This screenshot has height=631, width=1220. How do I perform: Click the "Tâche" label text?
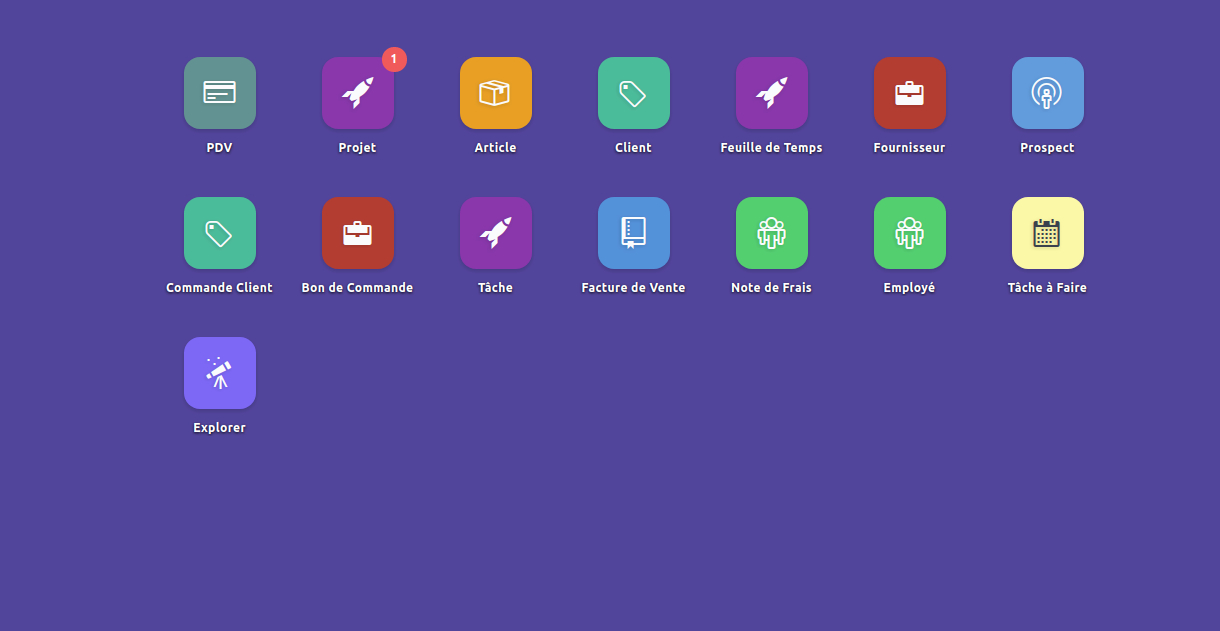pos(496,288)
